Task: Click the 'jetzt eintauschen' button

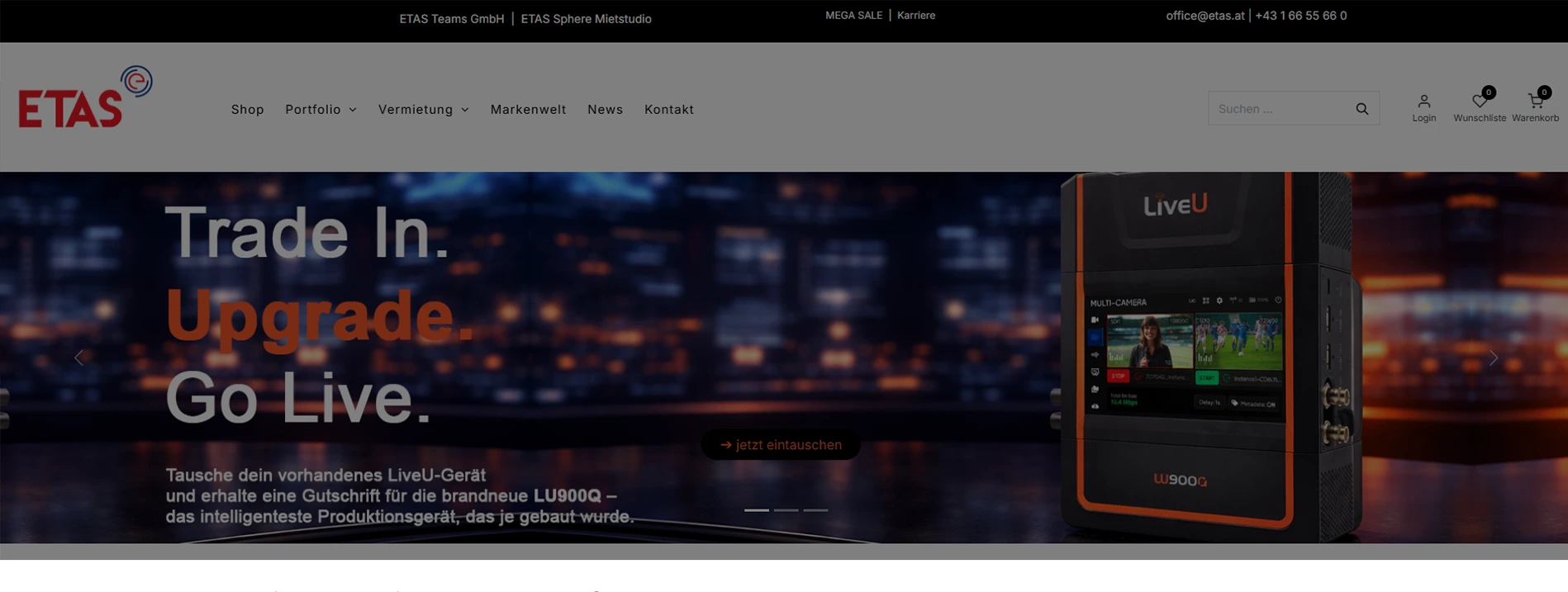Action: coord(781,444)
